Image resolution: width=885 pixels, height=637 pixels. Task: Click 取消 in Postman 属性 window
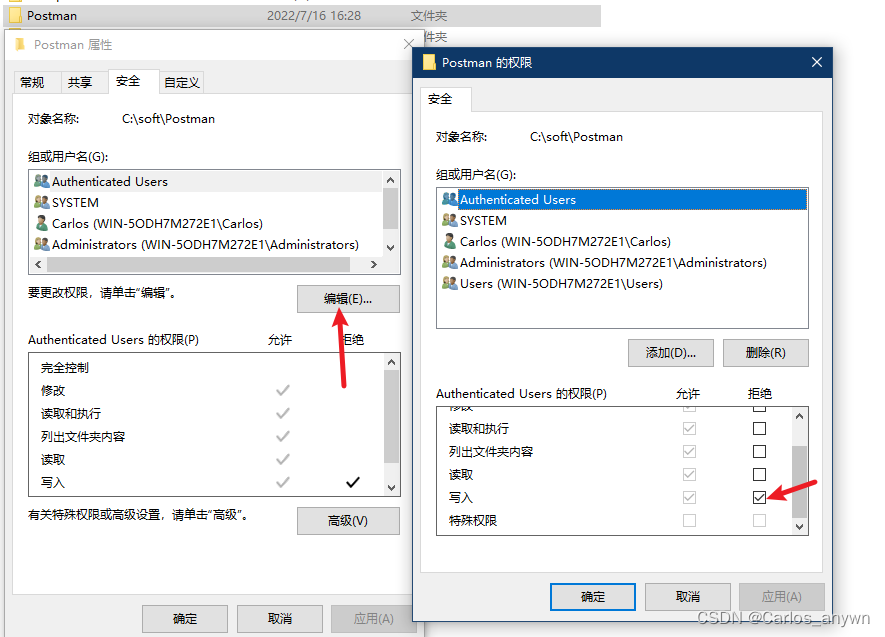tap(279, 619)
